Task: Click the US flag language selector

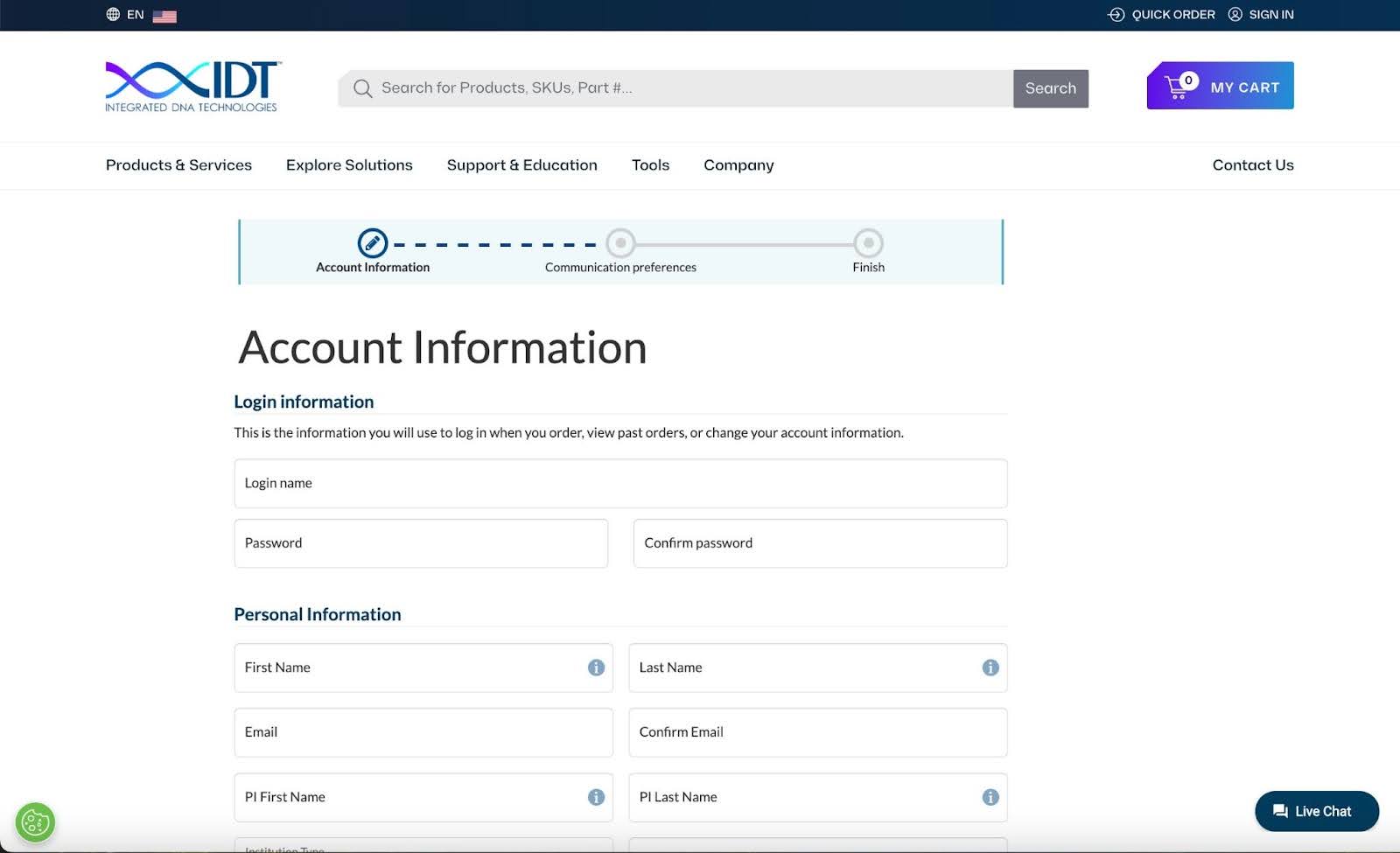Action: pyautogui.click(x=164, y=16)
